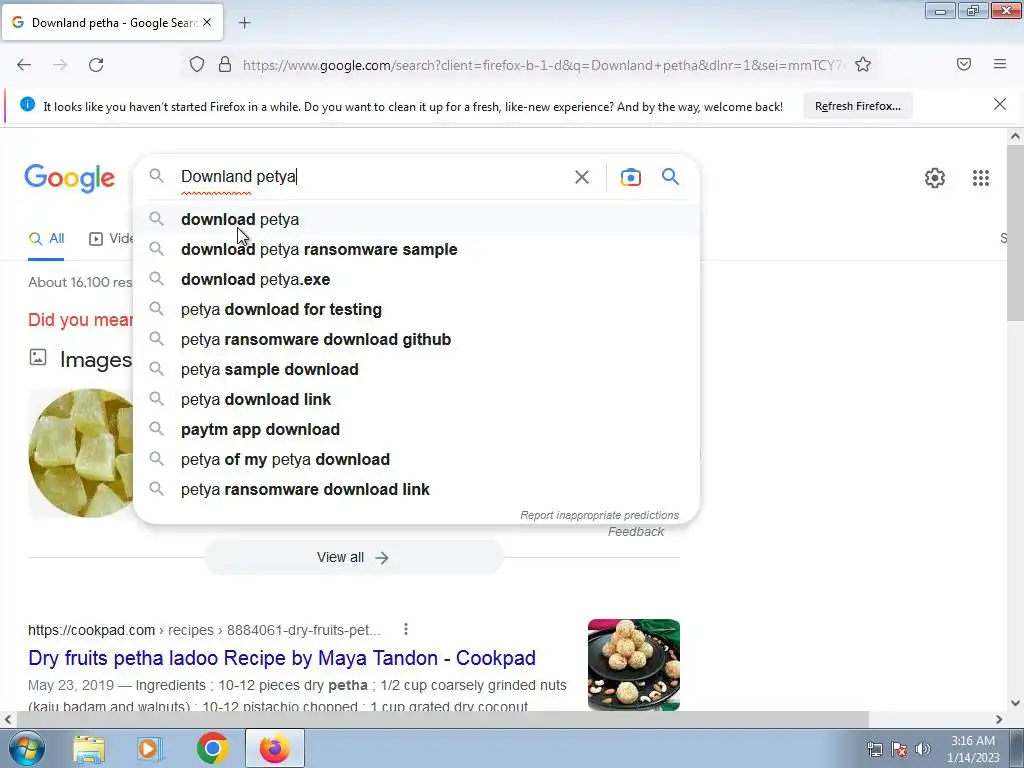This screenshot has height=768, width=1024.
Task: Go back to the previous page
Action: 24,65
